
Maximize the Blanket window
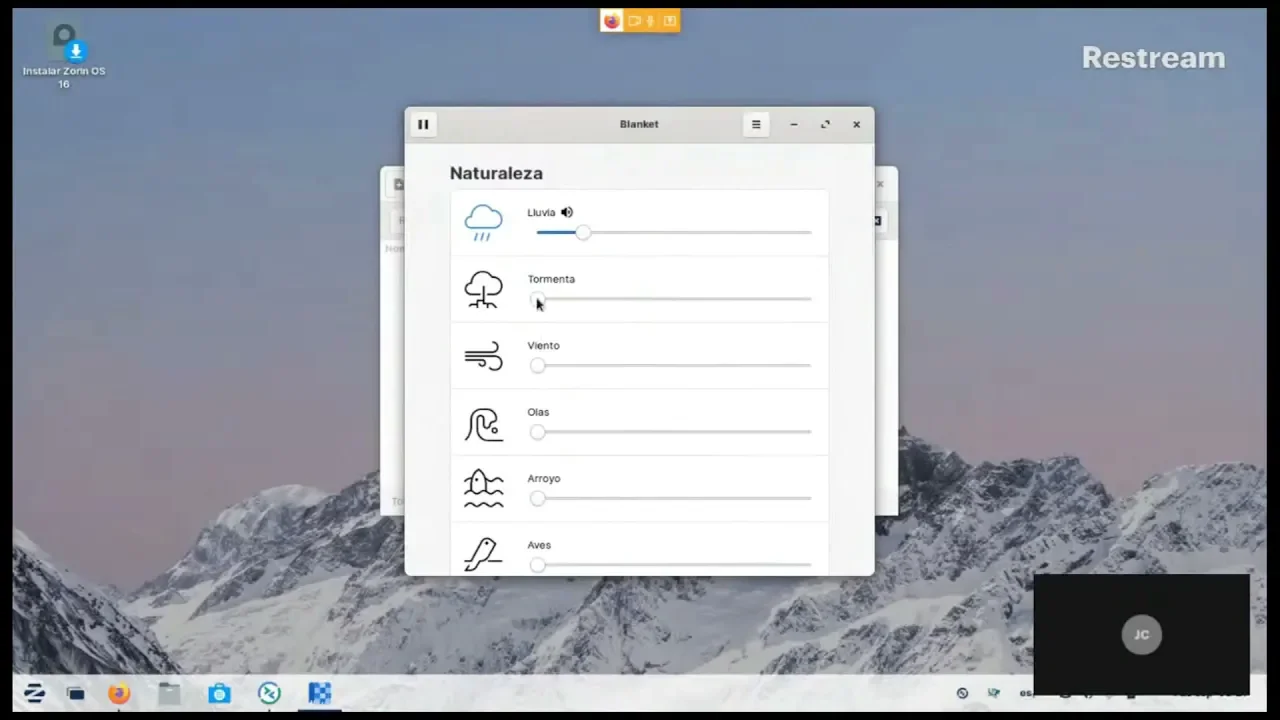tap(825, 125)
